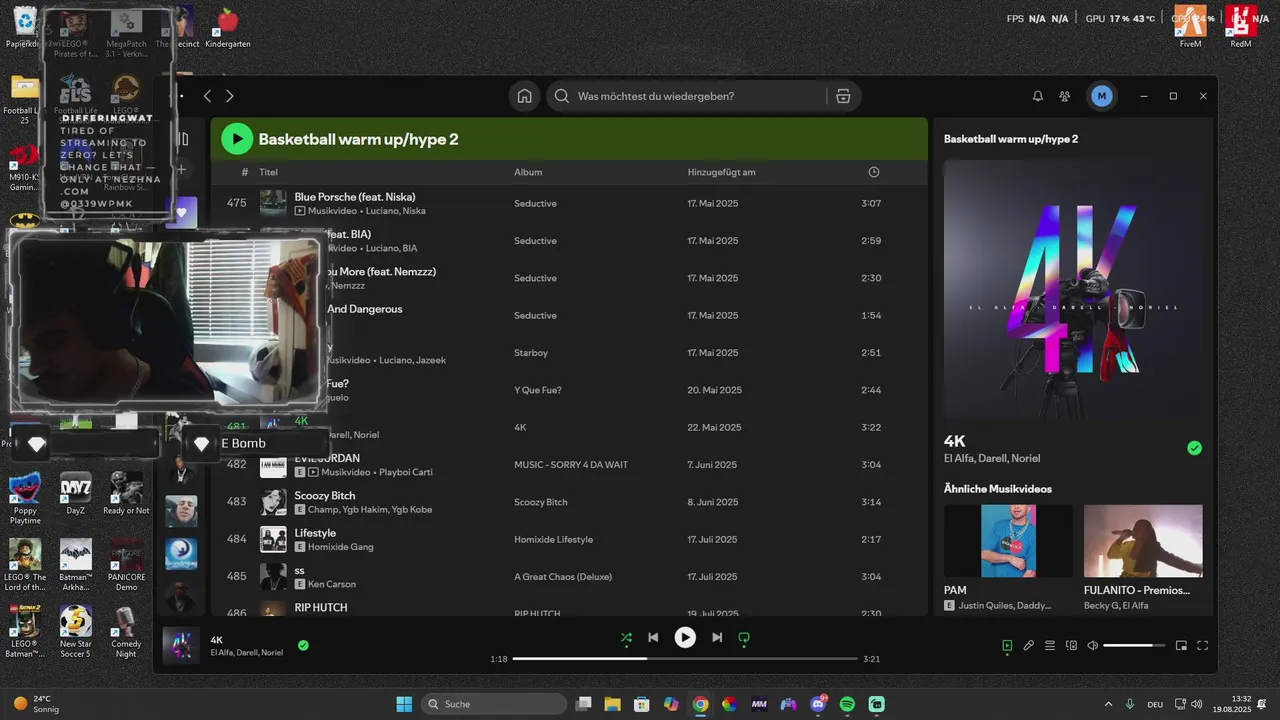Click the main play button in player bar

click(x=685, y=637)
